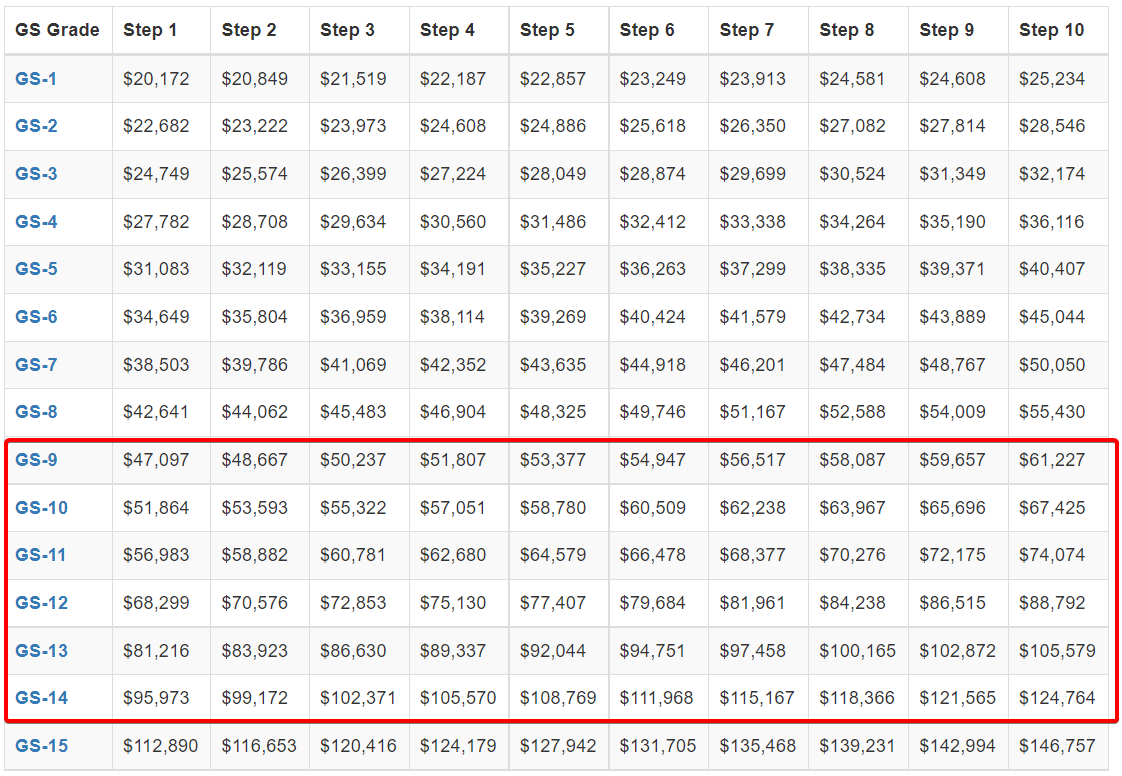Click the Step 10 column header
1122x776 pixels.
point(1051,30)
